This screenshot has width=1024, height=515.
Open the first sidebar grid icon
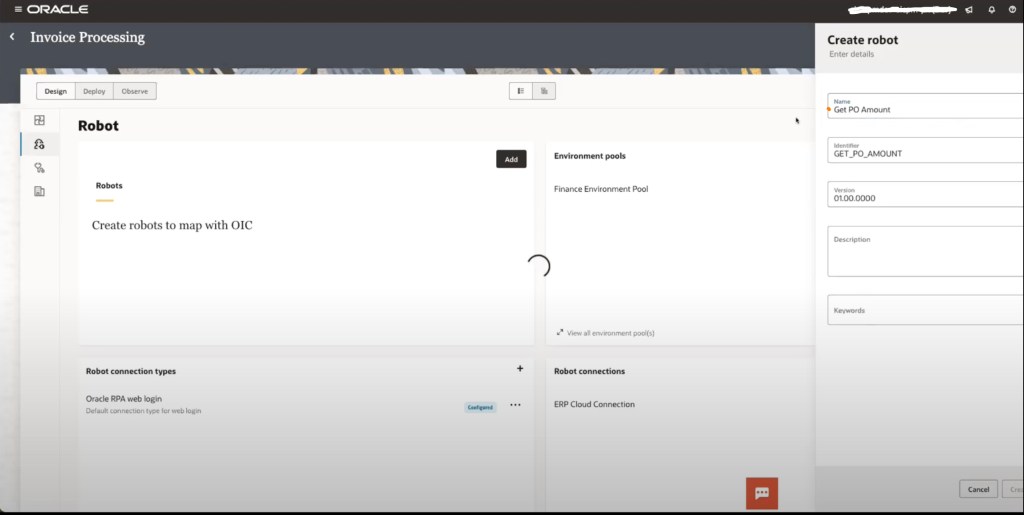pos(39,120)
